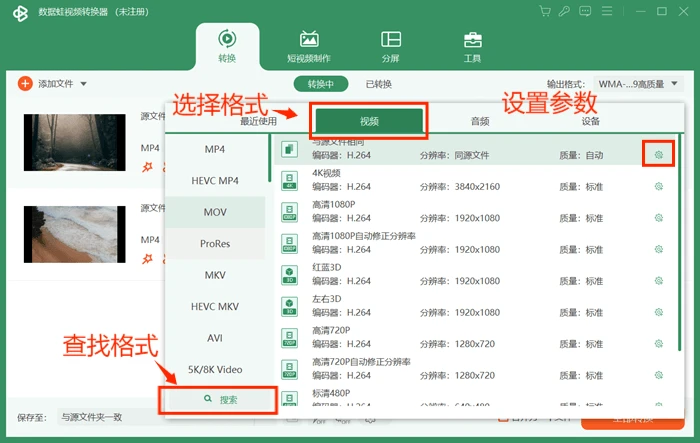Open the hamburger menu icon

click(607, 11)
